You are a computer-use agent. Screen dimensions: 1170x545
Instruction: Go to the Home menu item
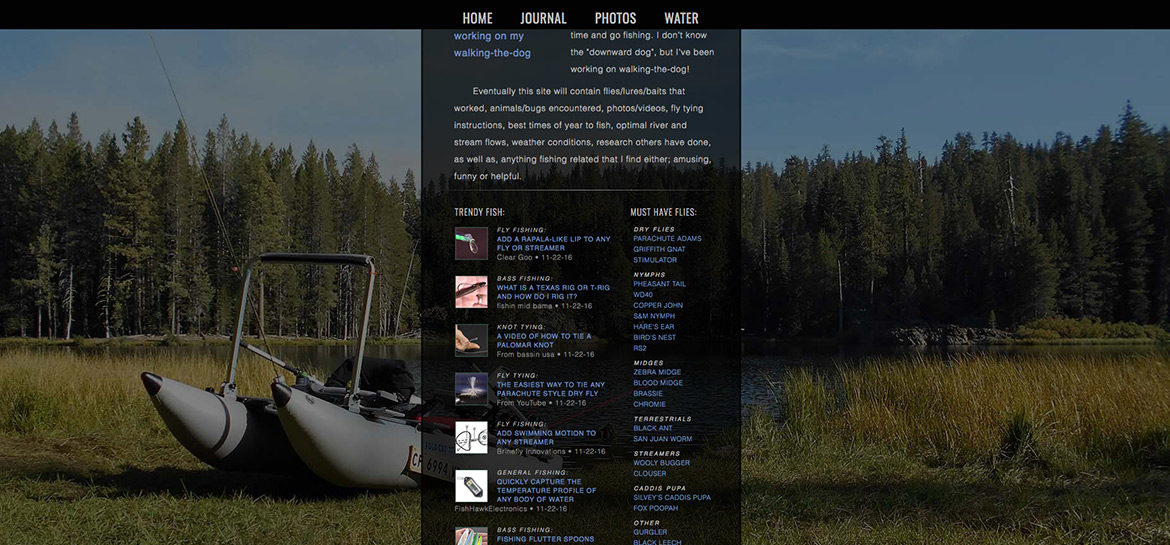[478, 18]
